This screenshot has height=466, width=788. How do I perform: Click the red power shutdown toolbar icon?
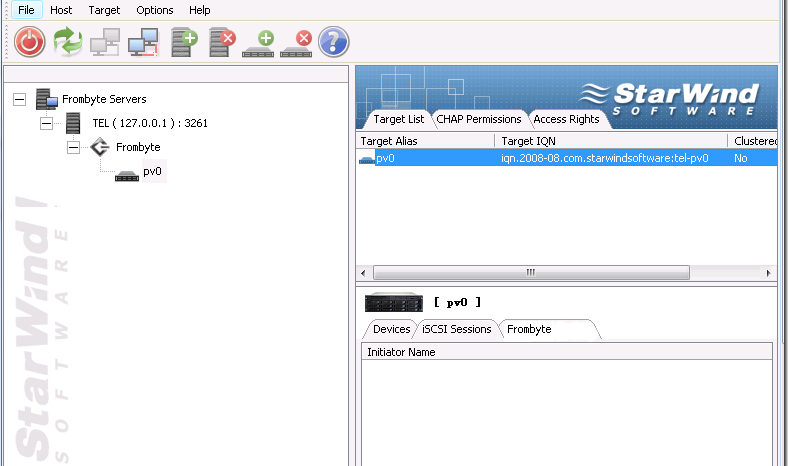[30, 42]
